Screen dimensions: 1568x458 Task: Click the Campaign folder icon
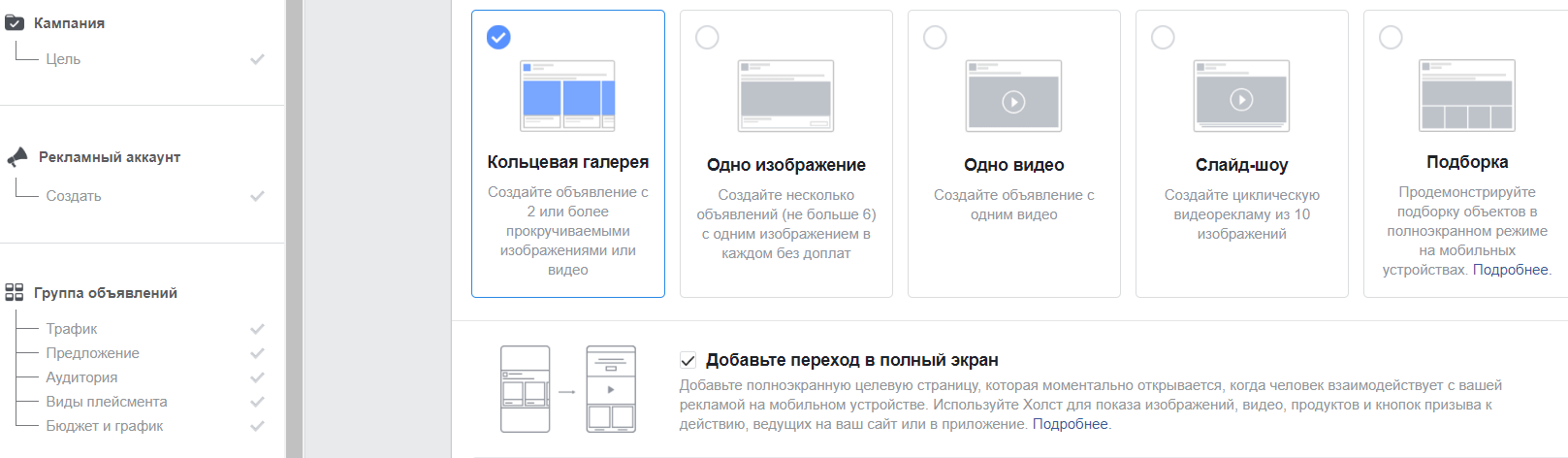[x=15, y=22]
